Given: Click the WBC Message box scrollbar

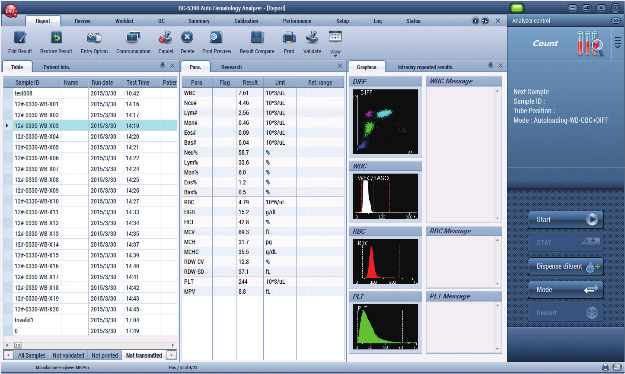Looking at the screenshot, I should click(x=497, y=155).
